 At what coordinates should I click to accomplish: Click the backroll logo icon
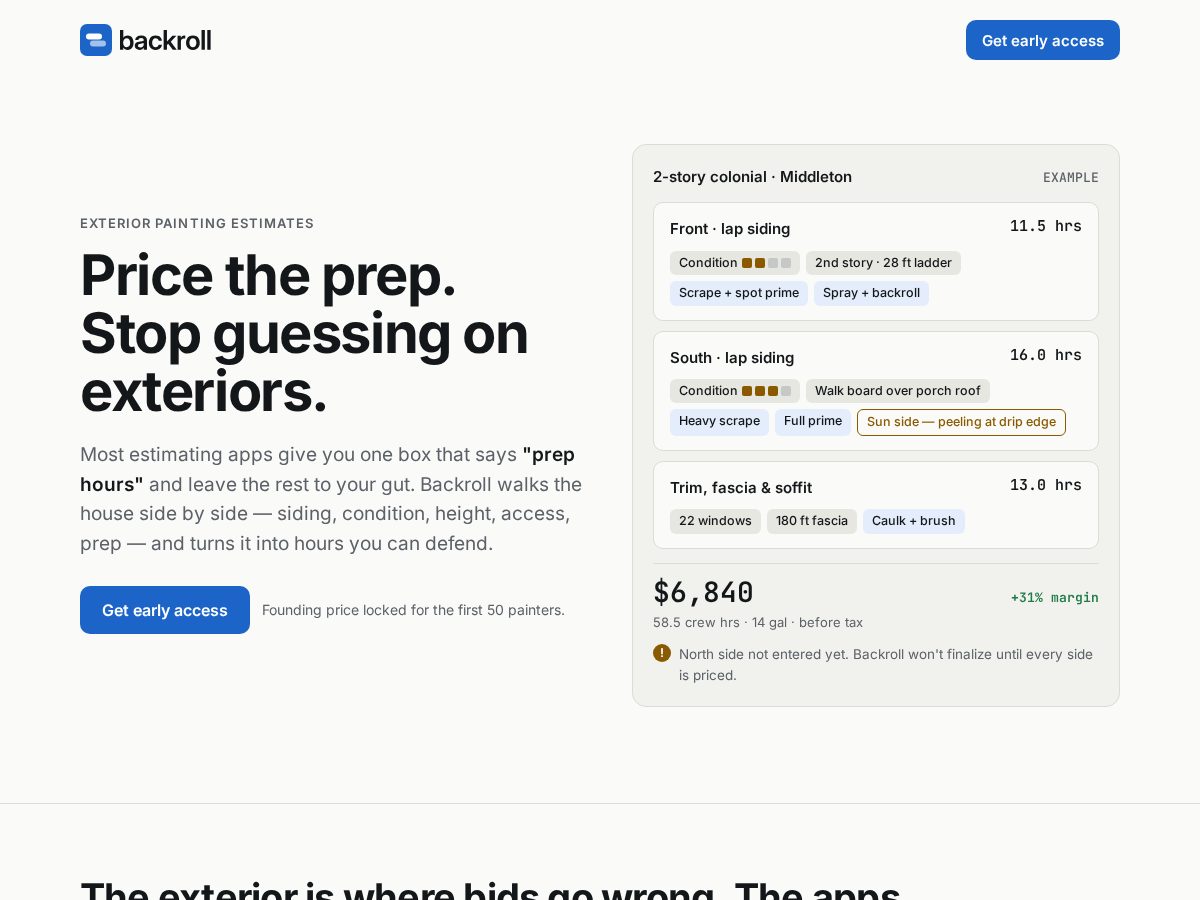(96, 40)
